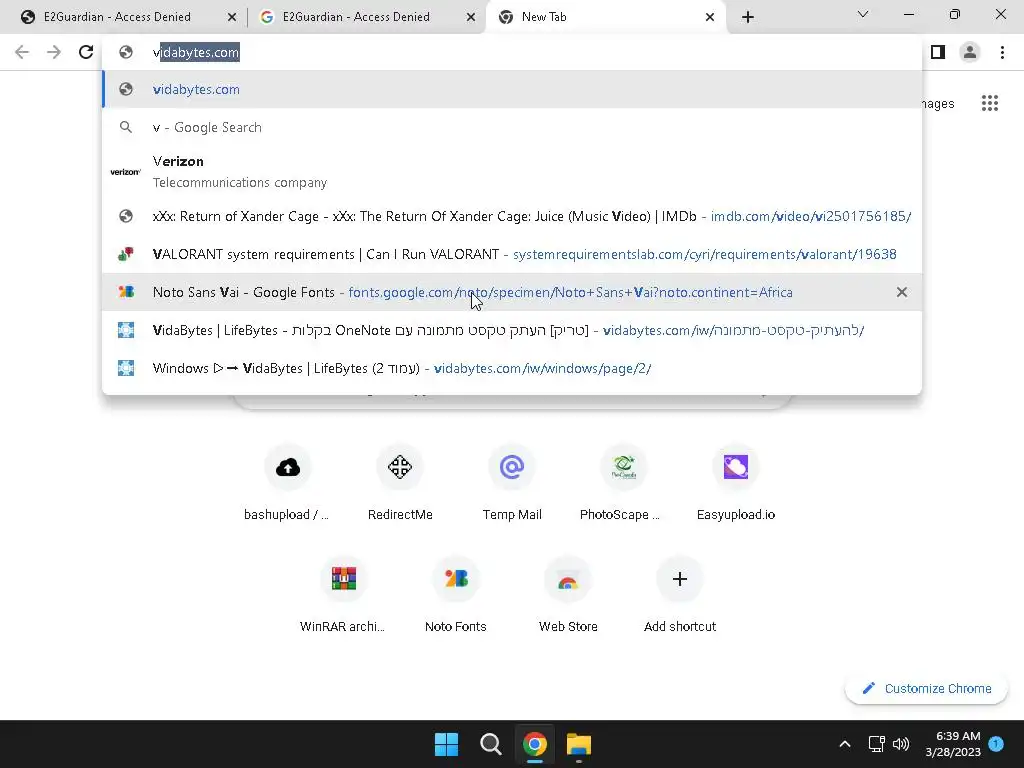Open the xXx Return of Xander Cage IMDb suggestion
1024x768 pixels.
pos(512,216)
